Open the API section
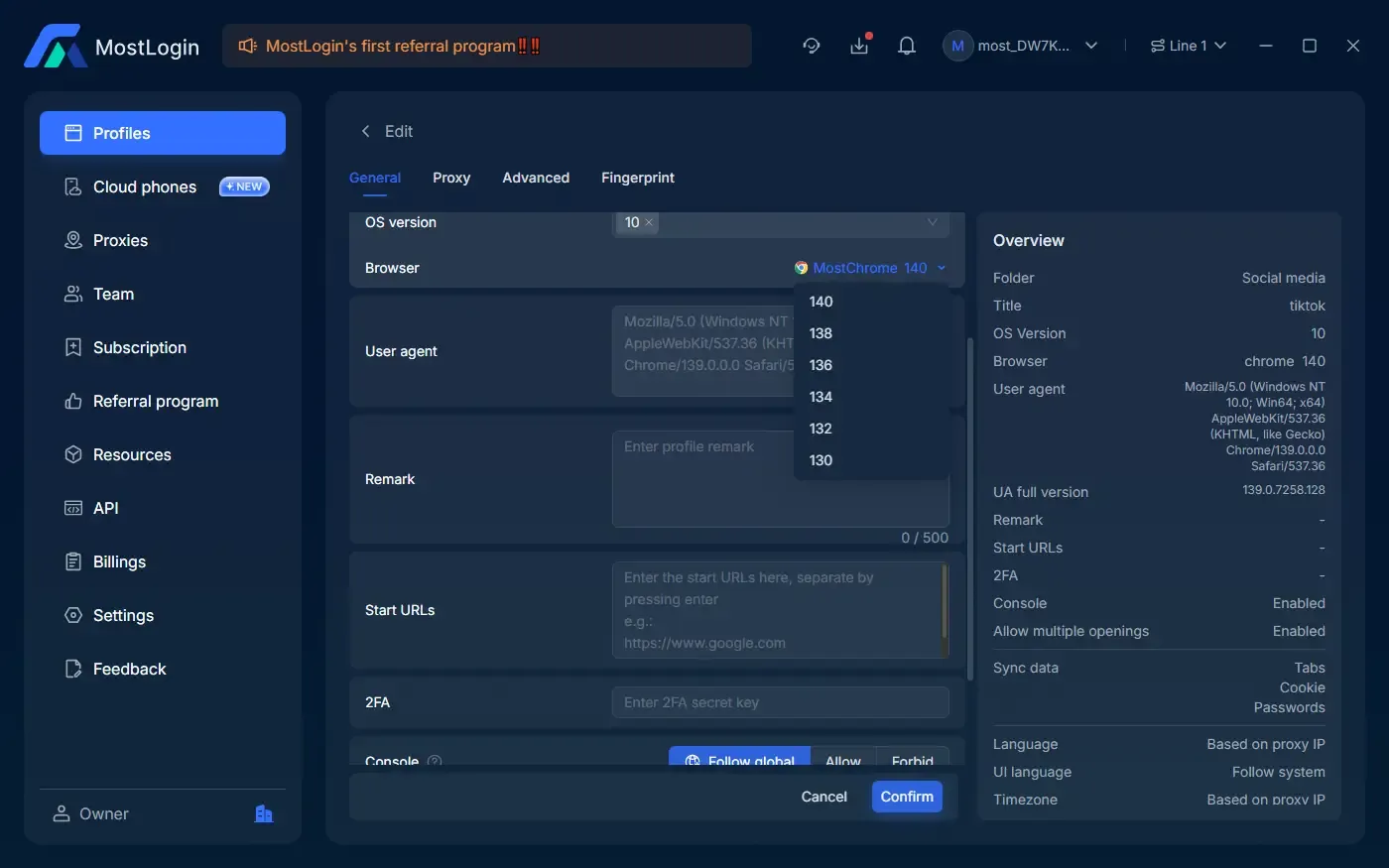The width and height of the screenshot is (1389, 868). (x=104, y=508)
